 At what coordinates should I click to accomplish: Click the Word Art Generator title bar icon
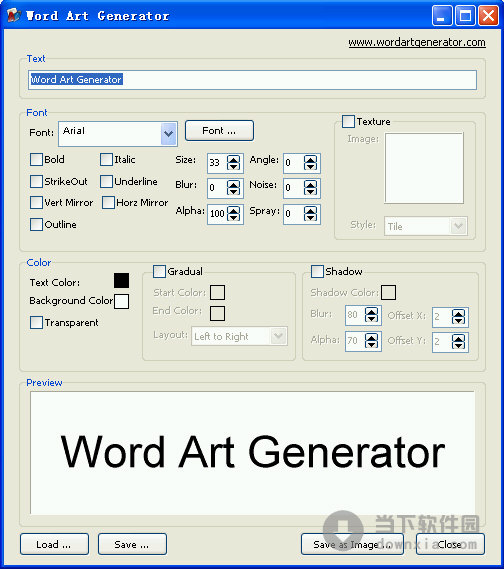coord(14,16)
